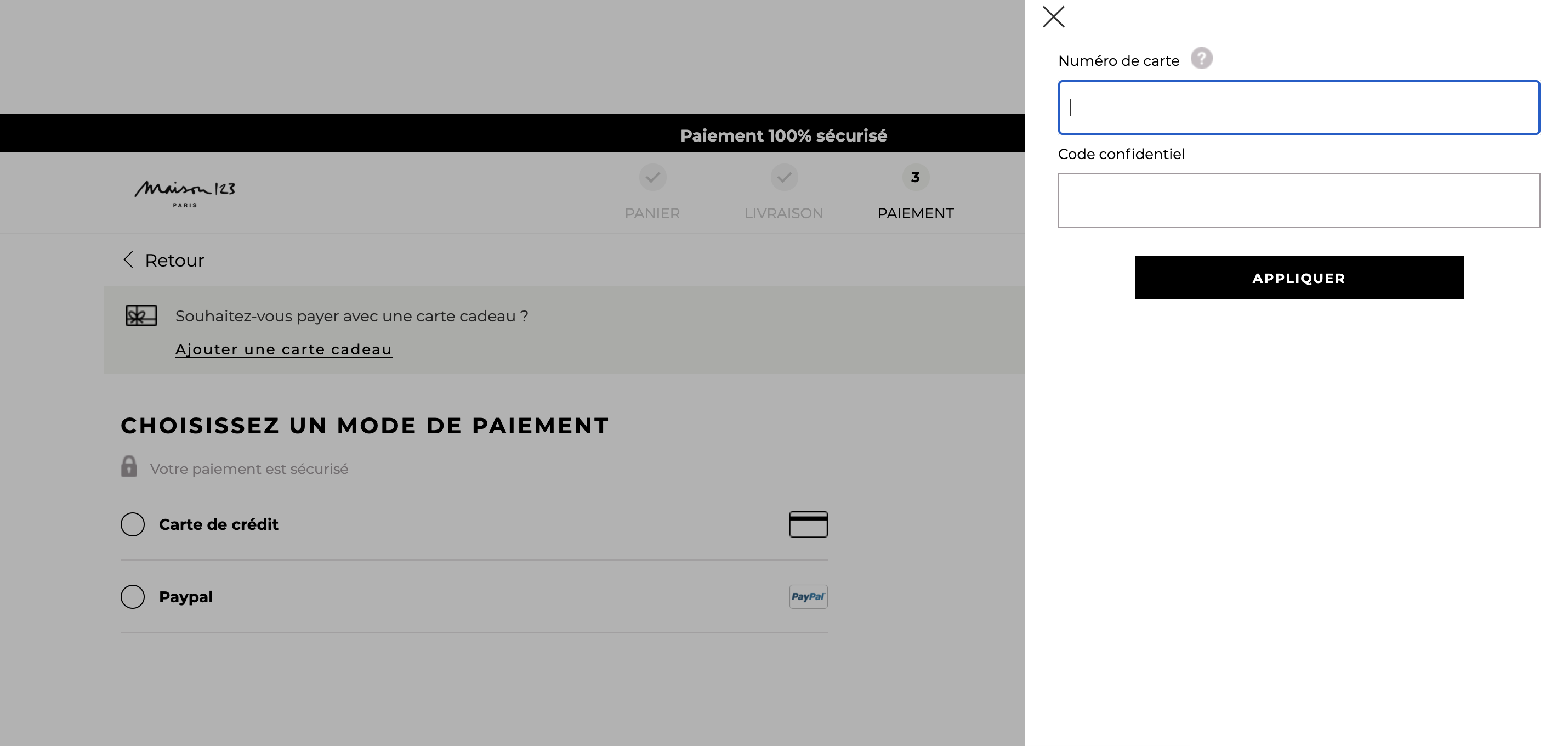Focus the Numéro de carte field
The image size is (1568, 746).
coord(1299,107)
